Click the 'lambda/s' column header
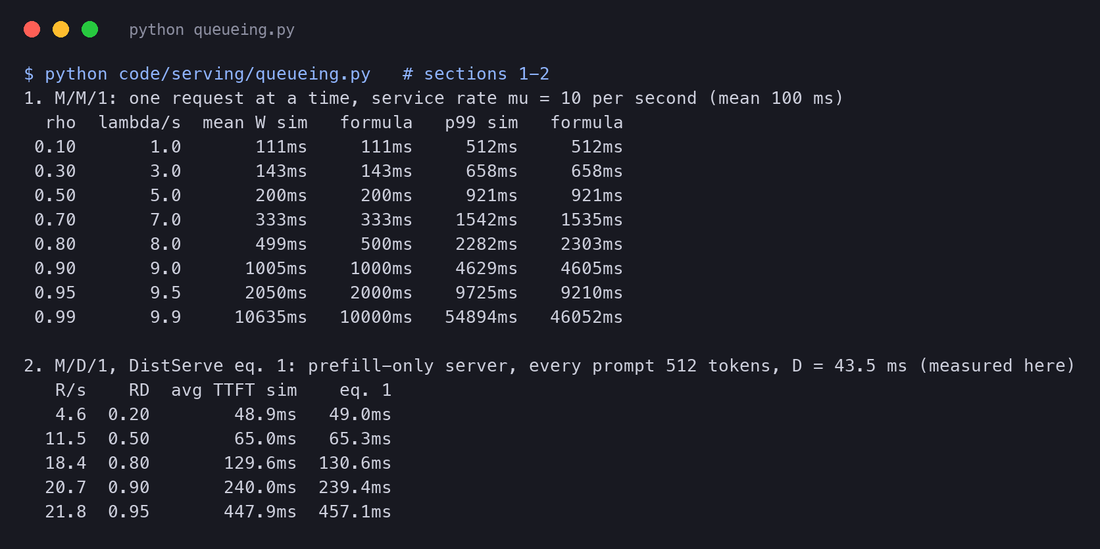Viewport: 1100px width, 549px height. click(x=140, y=123)
